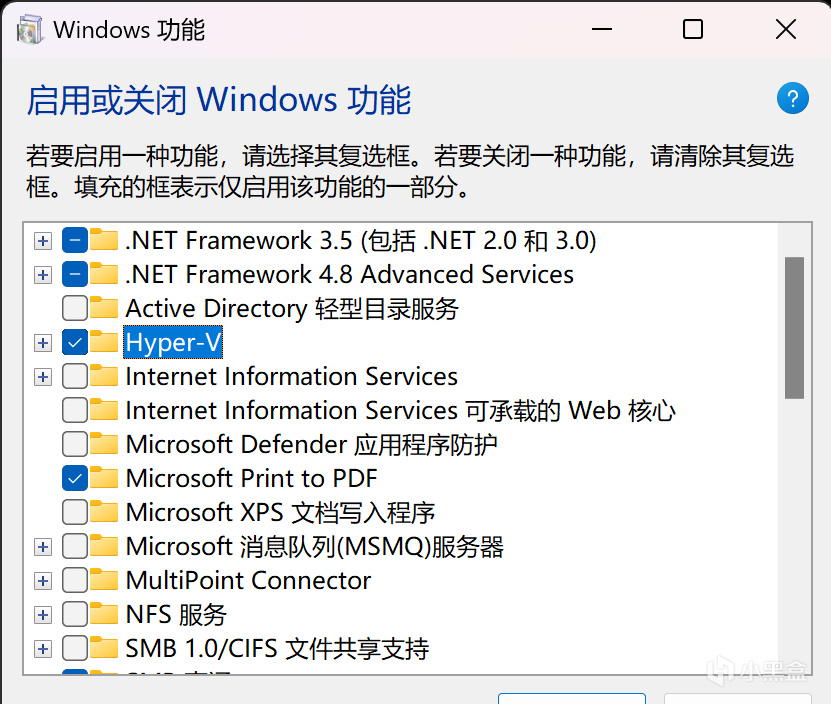Maximize the Windows 功能 window
This screenshot has height=704, width=831.
(x=692, y=30)
